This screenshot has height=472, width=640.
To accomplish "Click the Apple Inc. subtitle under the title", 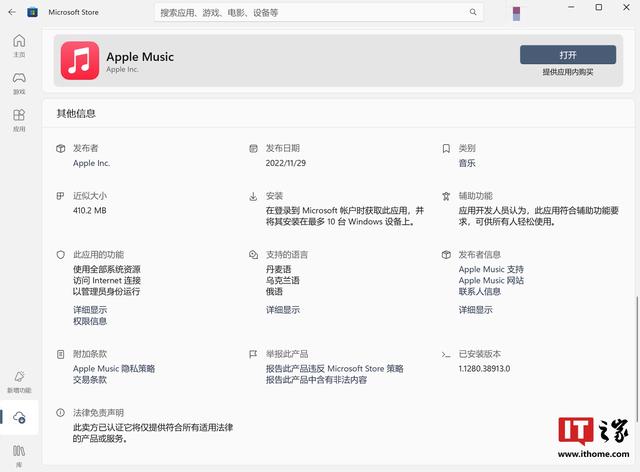I will pyautogui.click(x=122, y=69).
